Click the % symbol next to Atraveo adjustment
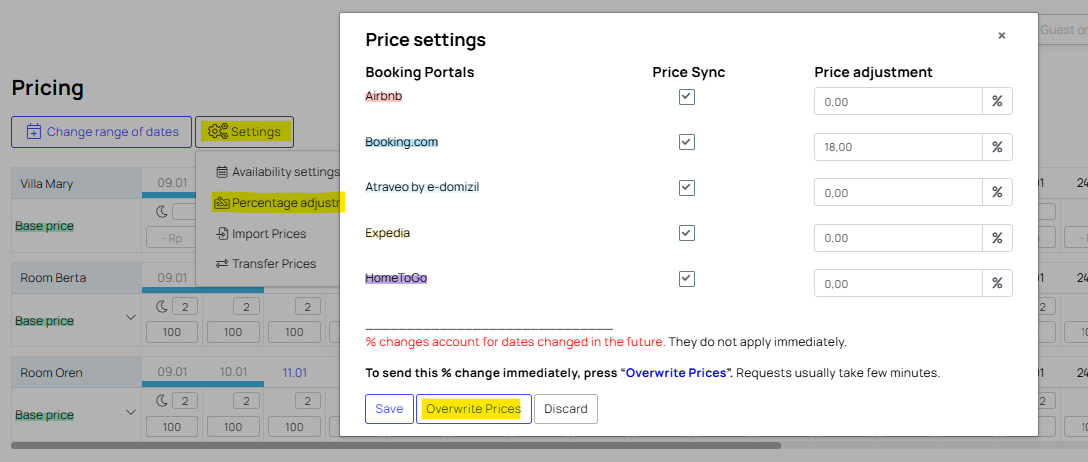This screenshot has height=462, width=1088. pos(997,192)
